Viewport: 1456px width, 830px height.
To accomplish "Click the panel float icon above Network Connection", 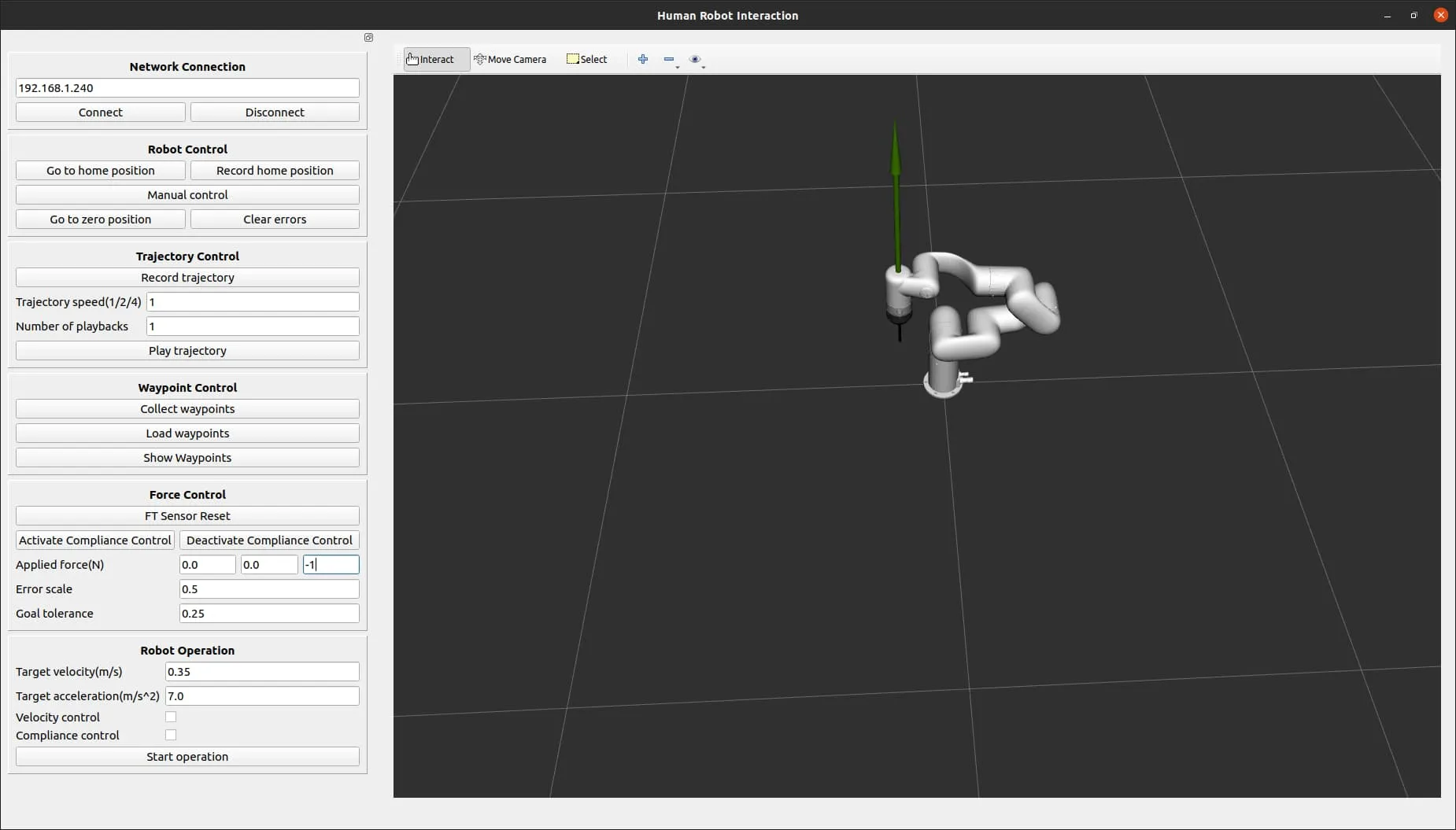I will [x=368, y=37].
